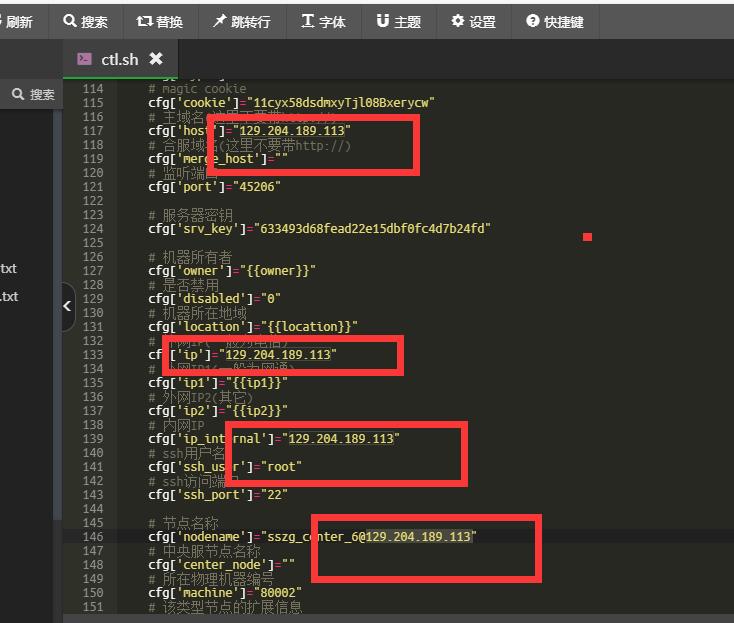
Task: Click line number 114 in the gutter
Action: point(92,89)
